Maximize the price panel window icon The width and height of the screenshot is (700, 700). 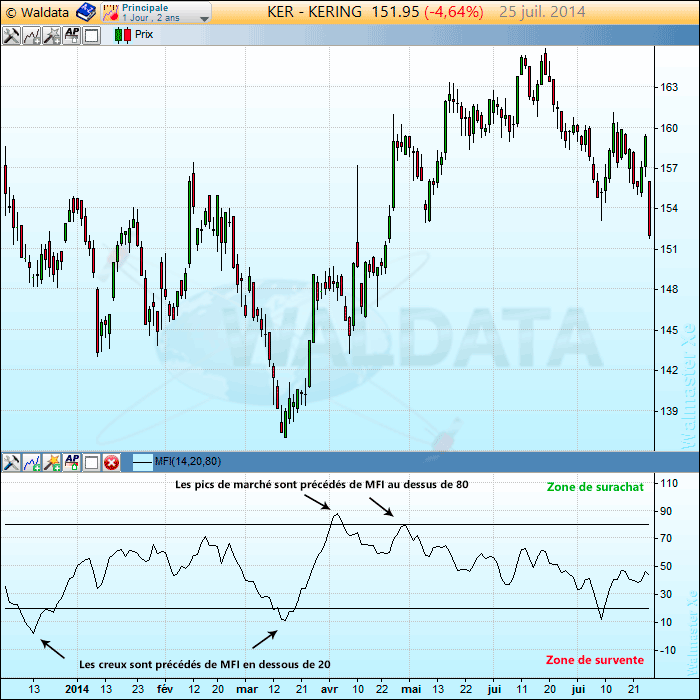tap(92, 35)
